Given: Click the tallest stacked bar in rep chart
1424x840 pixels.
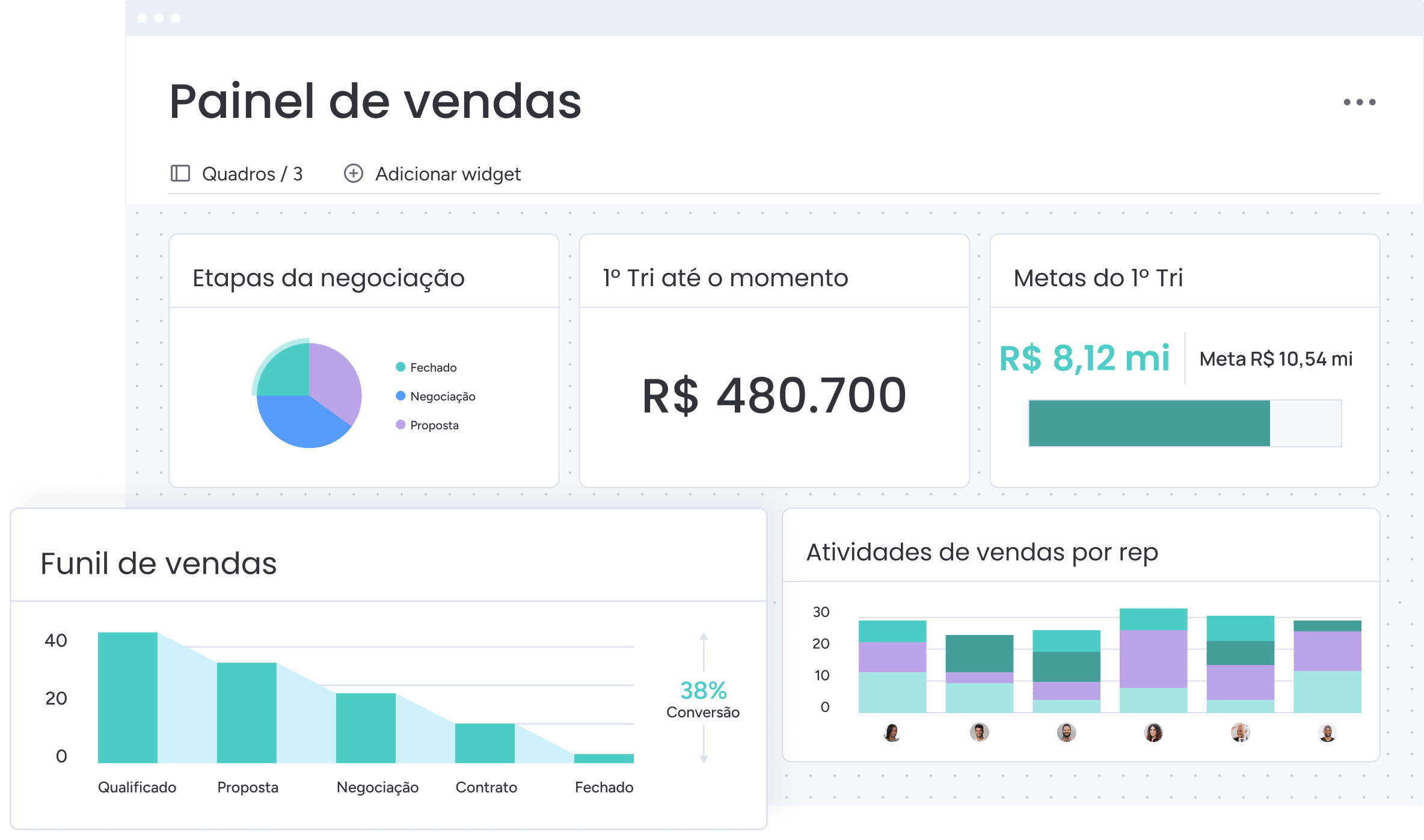Looking at the screenshot, I should point(1153,661).
